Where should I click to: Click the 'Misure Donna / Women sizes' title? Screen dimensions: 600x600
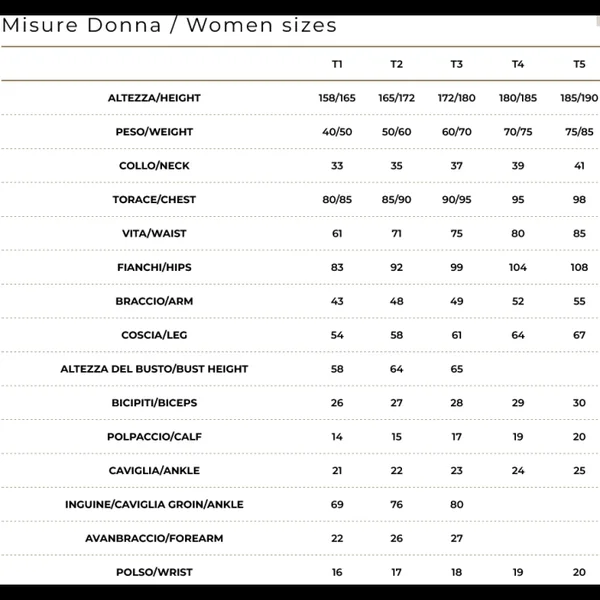tap(170, 25)
